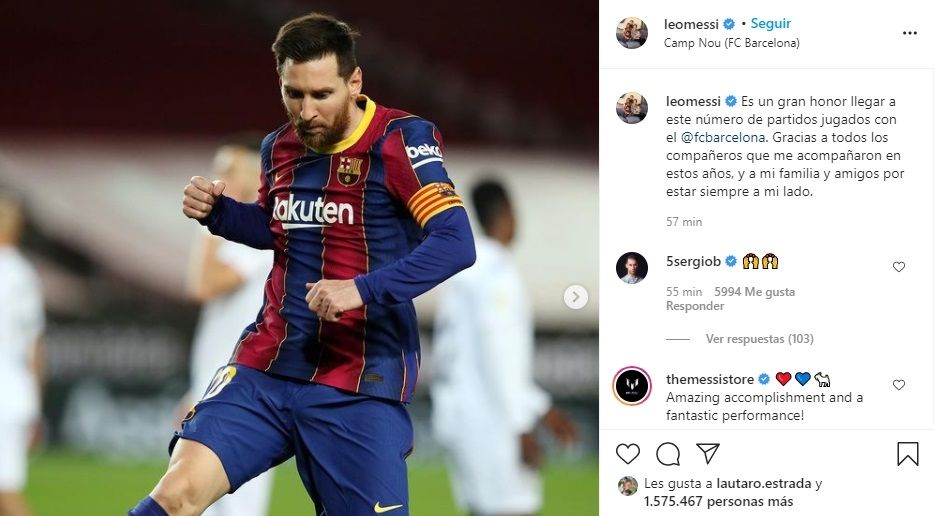This screenshot has width=934, height=516.
Task: Save the post with the bookmark icon
Action: pyautogui.click(x=907, y=454)
